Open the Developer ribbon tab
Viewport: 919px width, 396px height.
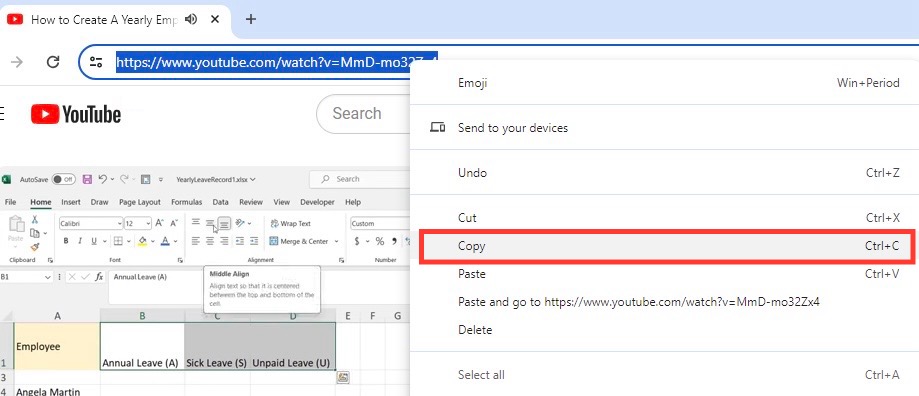(x=317, y=202)
